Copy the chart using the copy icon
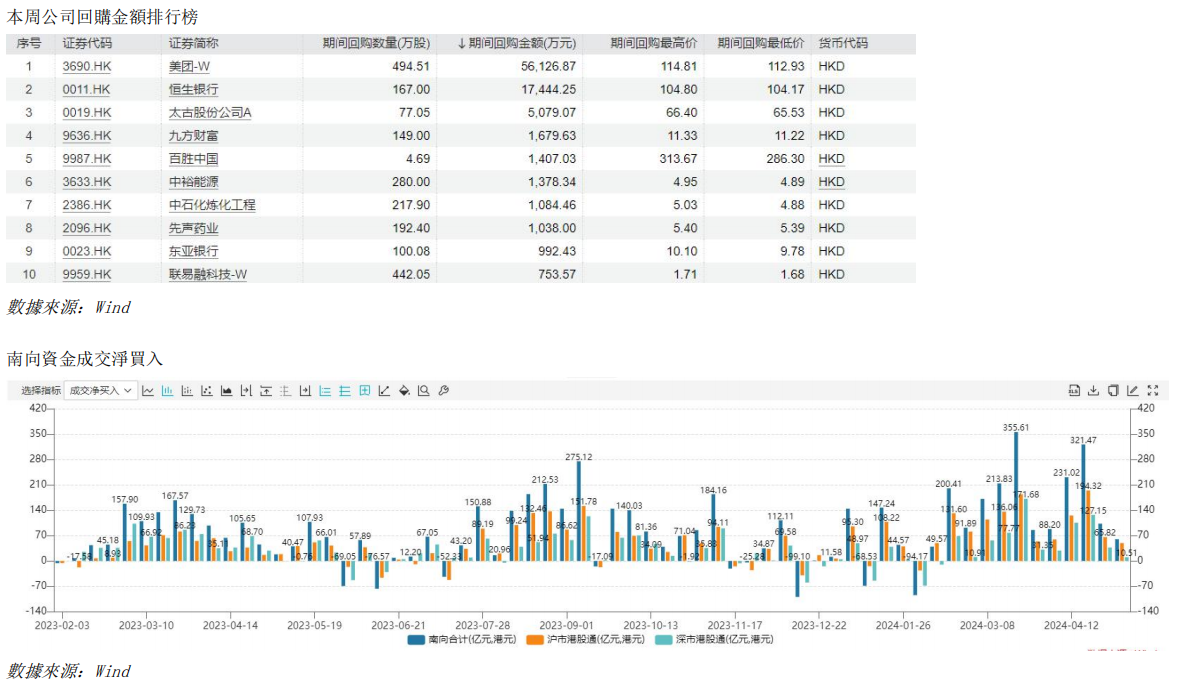 (x=1113, y=390)
